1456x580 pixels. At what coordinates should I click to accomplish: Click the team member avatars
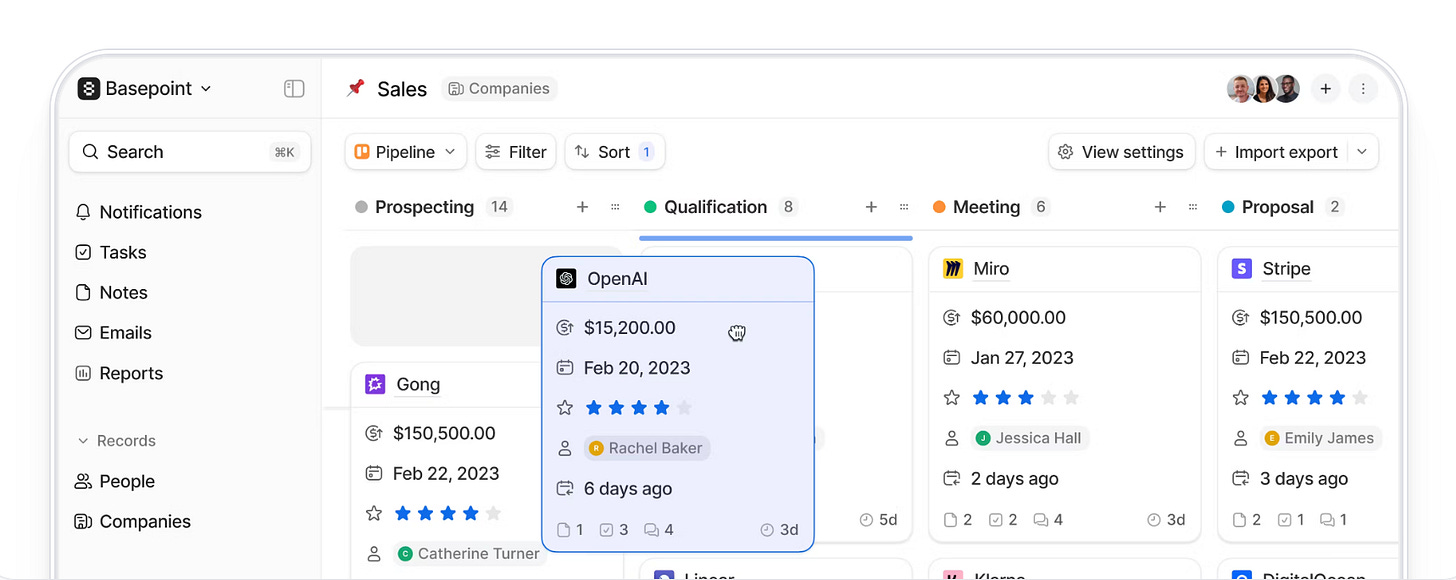tap(1263, 89)
